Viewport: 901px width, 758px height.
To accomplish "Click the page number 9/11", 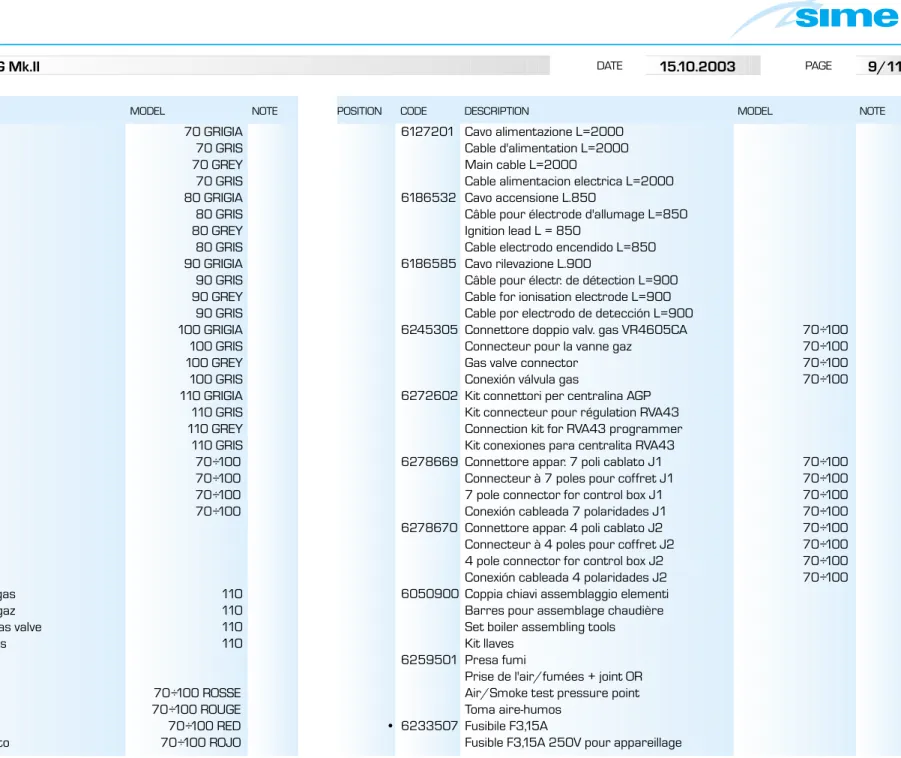I will 883,67.
